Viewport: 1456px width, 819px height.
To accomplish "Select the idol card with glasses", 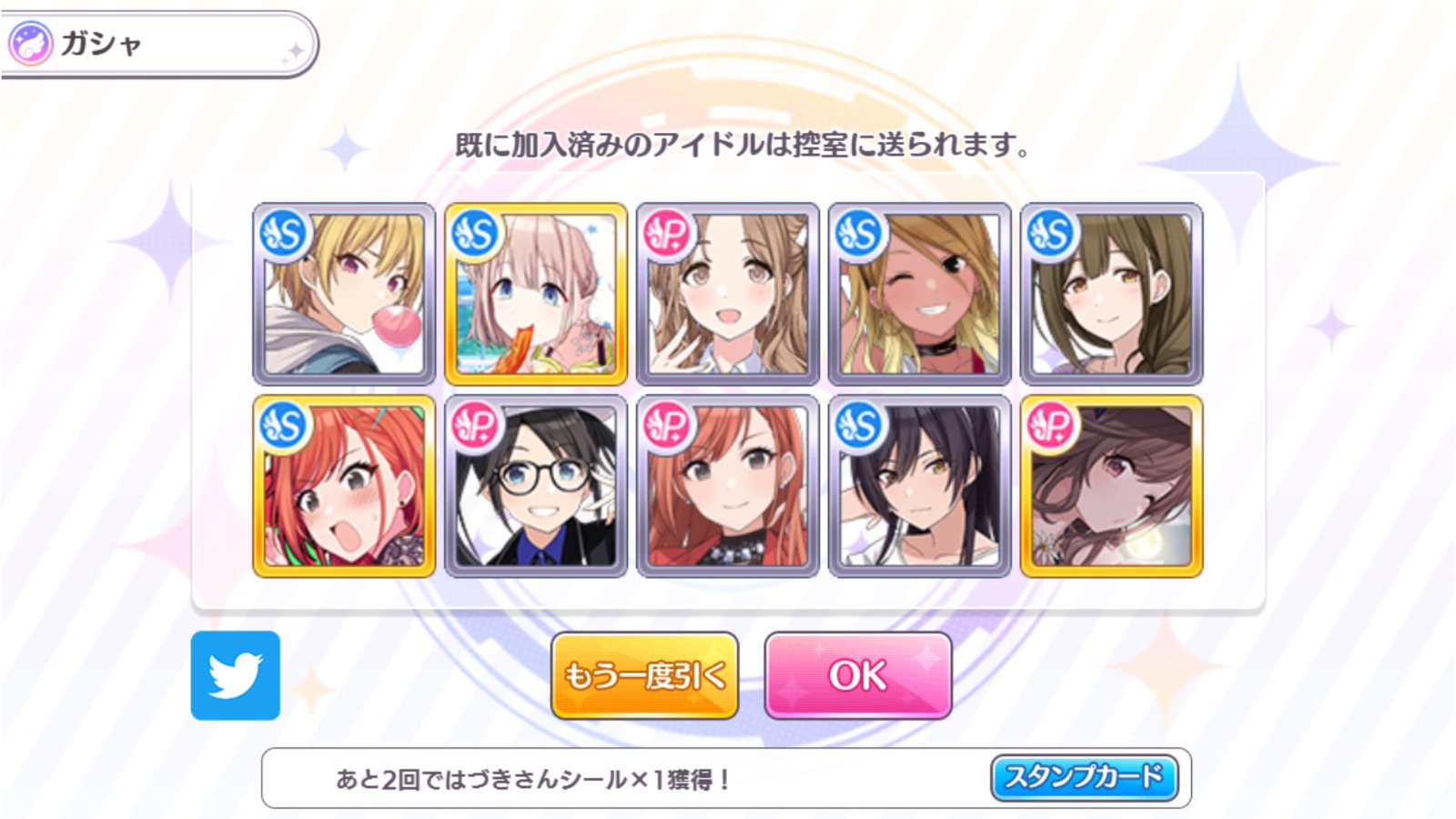I will [536, 486].
